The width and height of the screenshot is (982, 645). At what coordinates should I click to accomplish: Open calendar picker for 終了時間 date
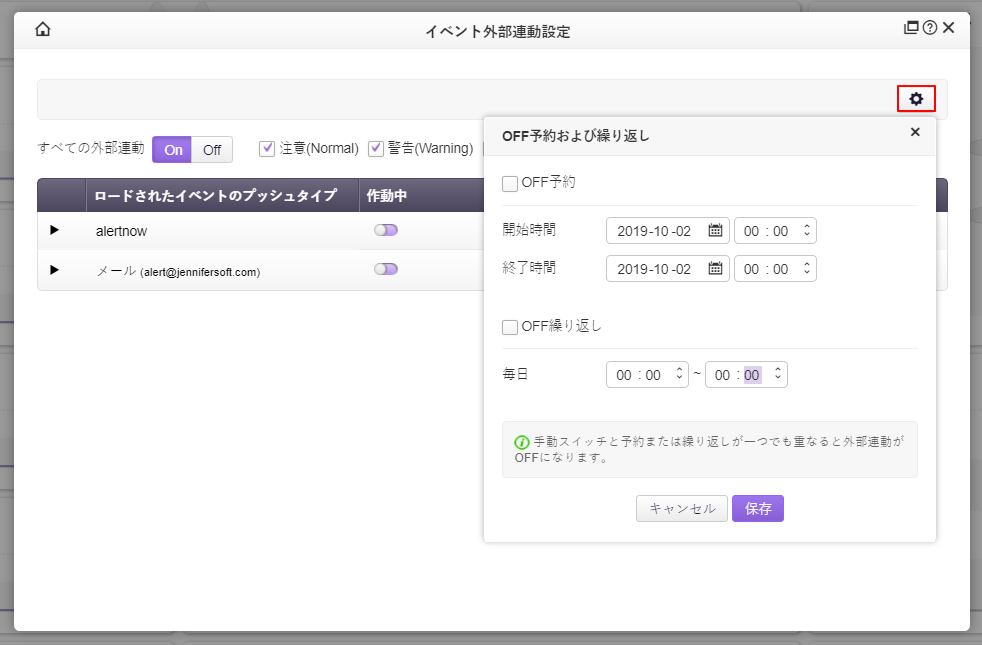click(x=715, y=269)
